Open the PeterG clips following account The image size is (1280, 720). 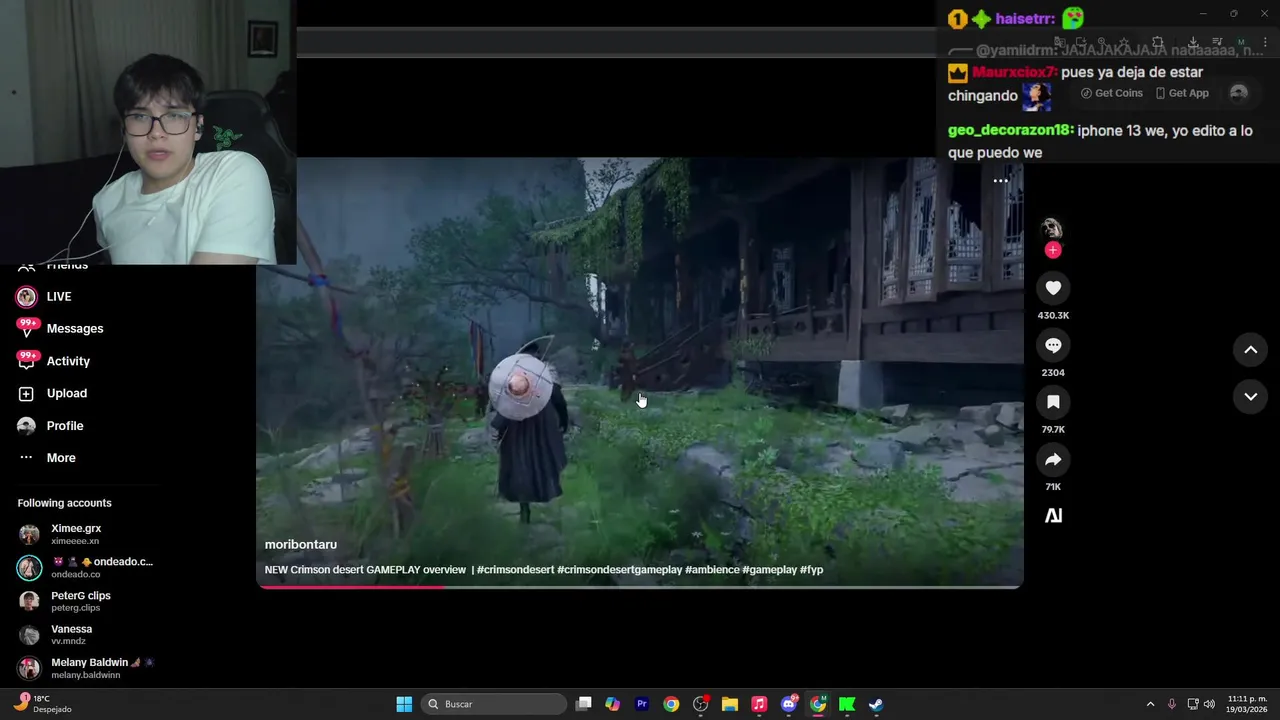pyautogui.click(x=65, y=601)
